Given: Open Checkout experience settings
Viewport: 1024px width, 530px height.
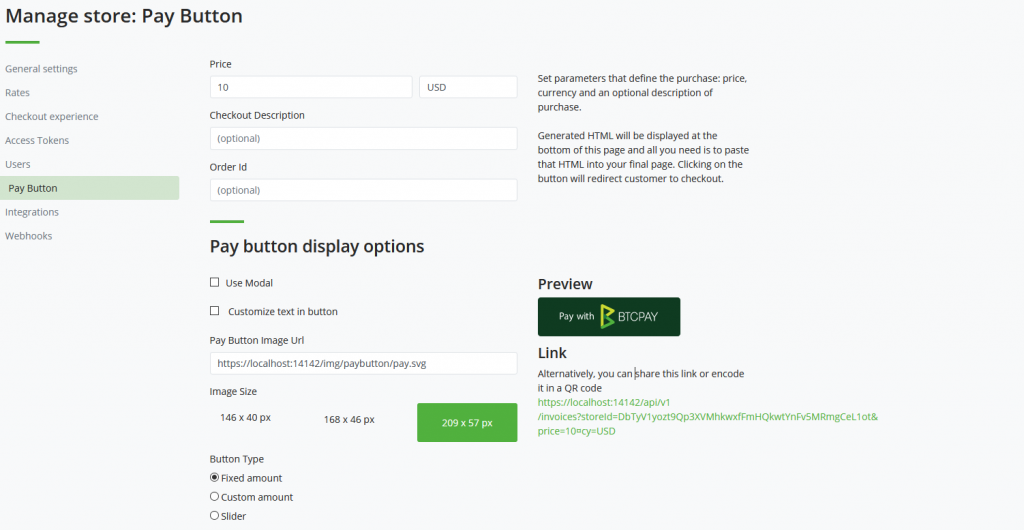Looking at the screenshot, I should coord(52,116).
